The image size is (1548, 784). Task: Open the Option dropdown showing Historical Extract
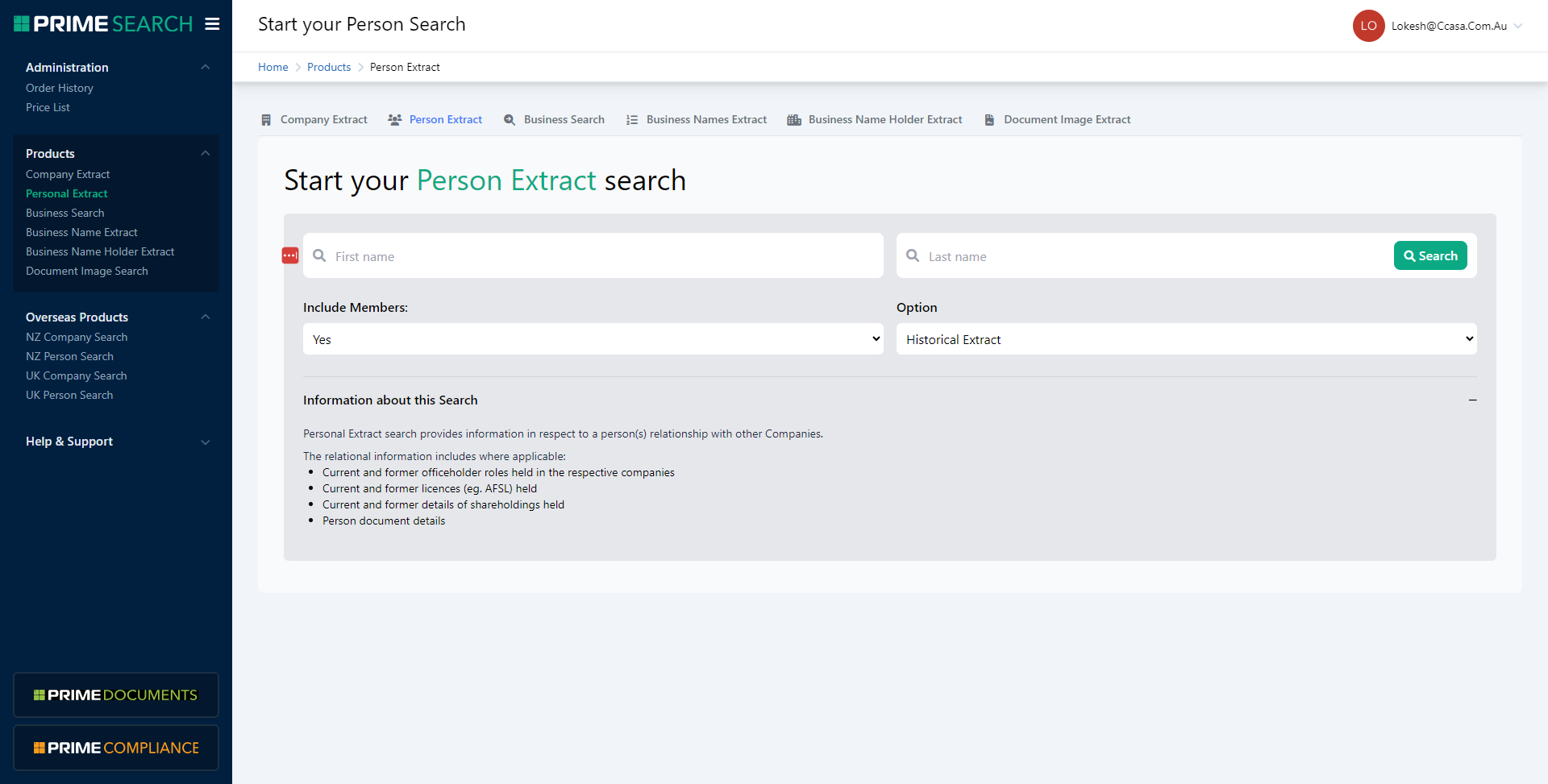(1187, 339)
